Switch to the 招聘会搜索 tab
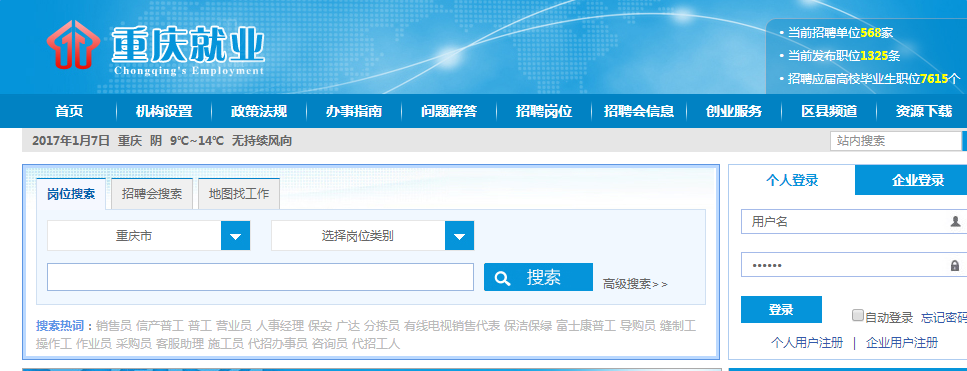Viewport: 967px width, 371px height. pyautogui.click(x=152, y=194)
